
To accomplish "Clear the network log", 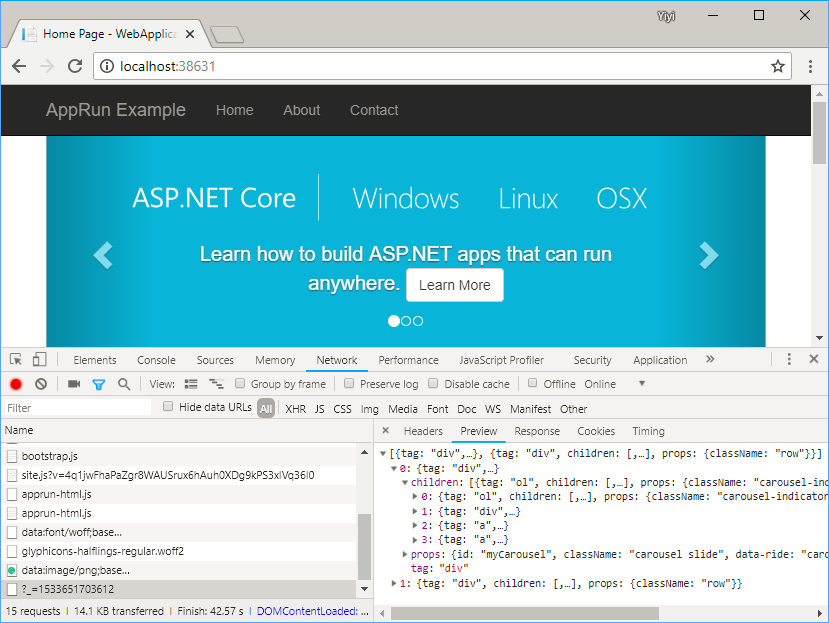I will (41, 384).
